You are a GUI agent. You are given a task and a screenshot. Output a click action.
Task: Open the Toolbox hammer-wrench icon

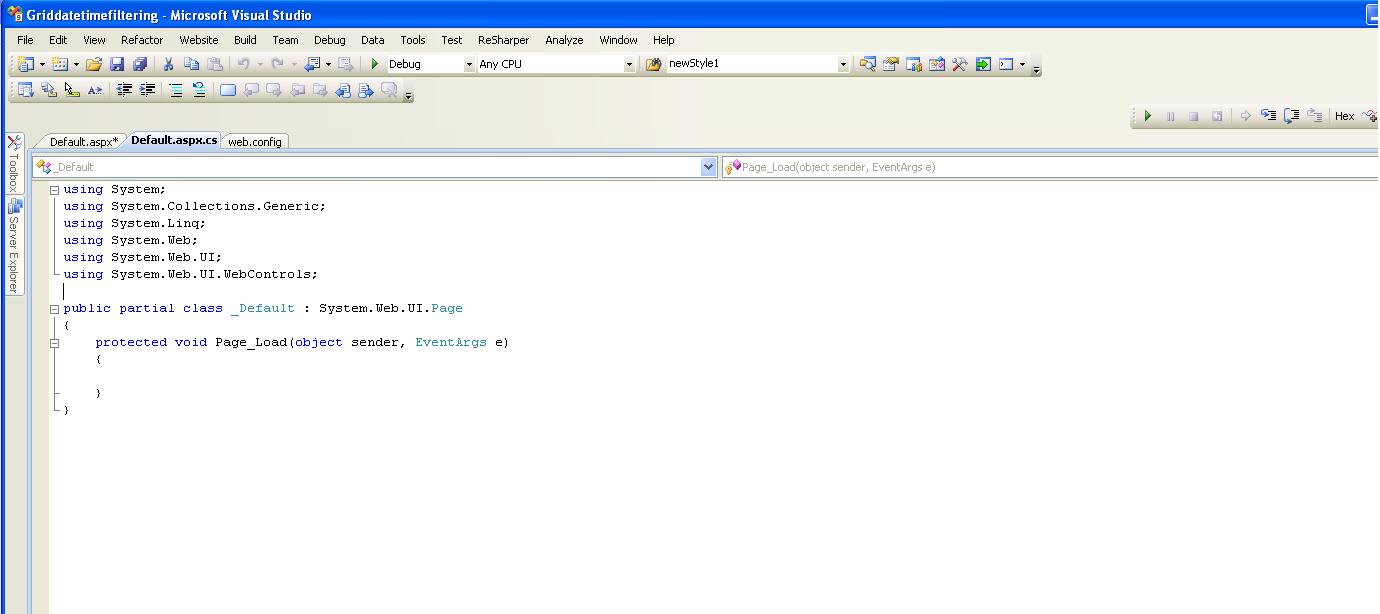pos(960,64)
